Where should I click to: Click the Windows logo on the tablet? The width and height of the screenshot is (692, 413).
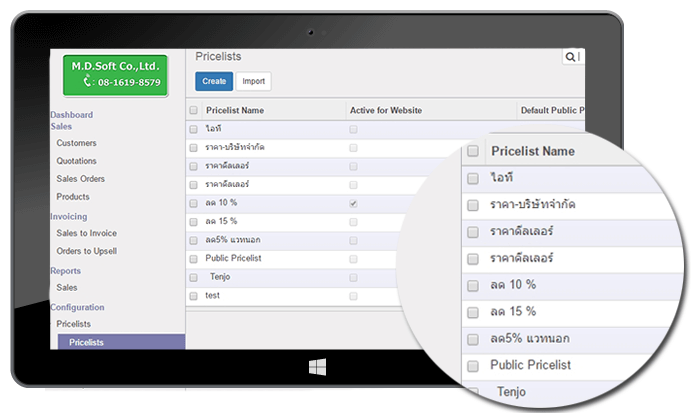coord(317,367)
